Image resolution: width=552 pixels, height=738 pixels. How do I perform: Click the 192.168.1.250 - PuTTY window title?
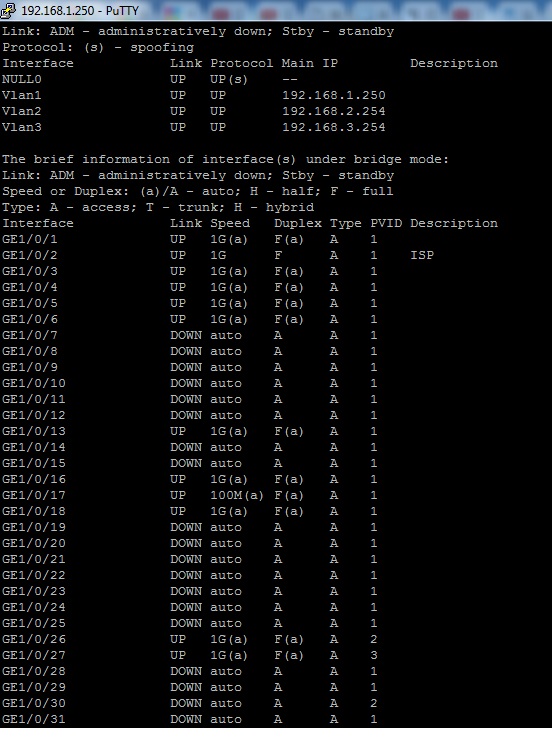click(80, 10)
